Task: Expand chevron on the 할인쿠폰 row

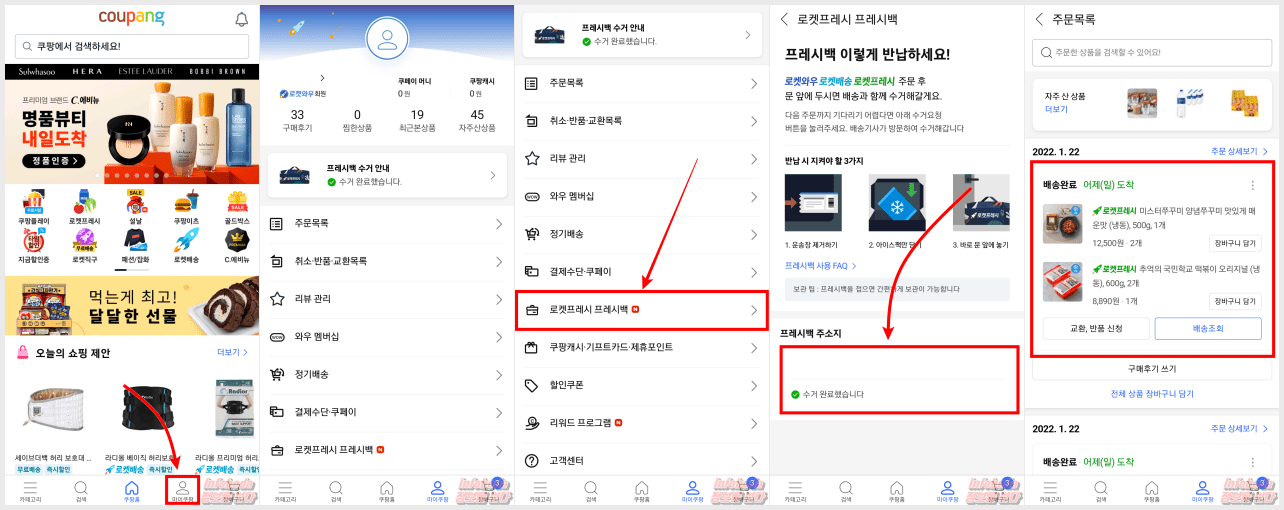Action: [x=754, y=385]
